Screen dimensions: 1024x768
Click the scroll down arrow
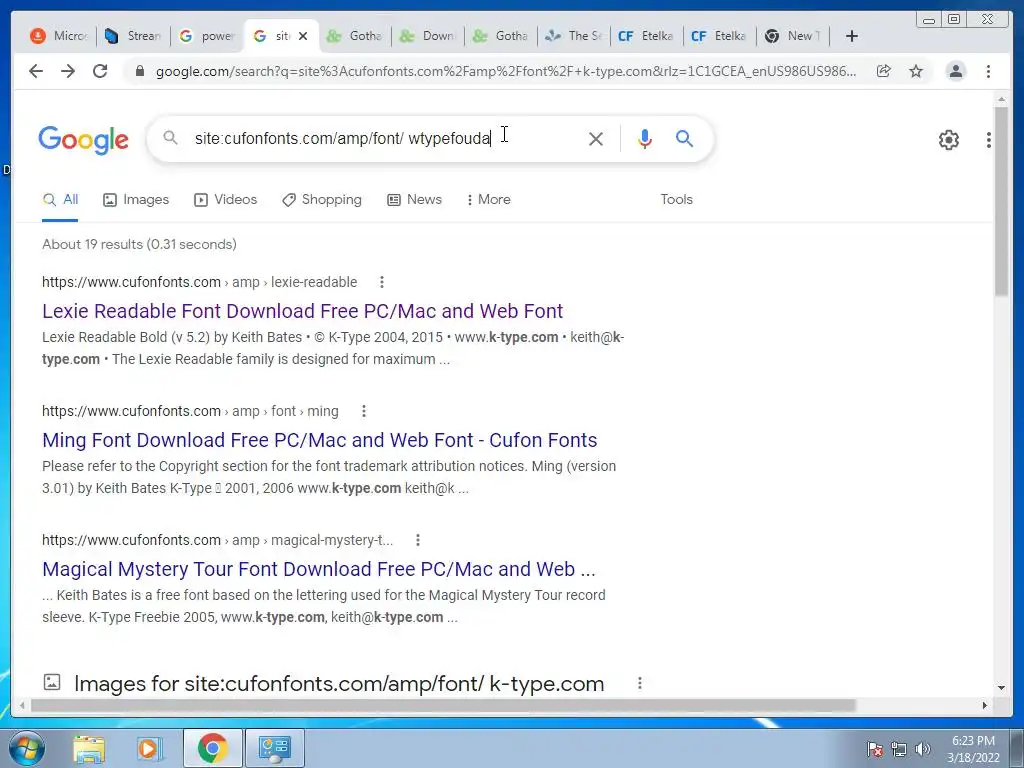point(1001,688)
